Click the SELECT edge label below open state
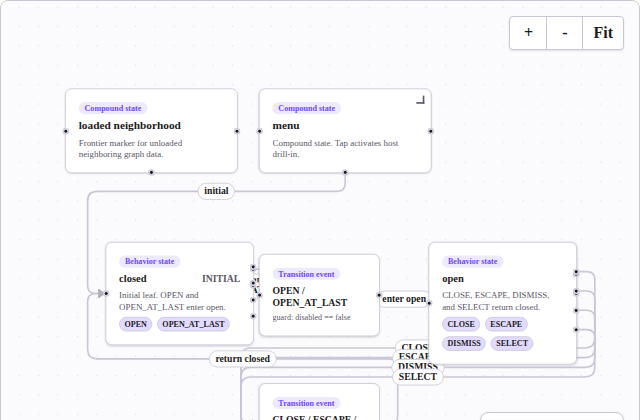640x420 pixels. pos(418,377)
